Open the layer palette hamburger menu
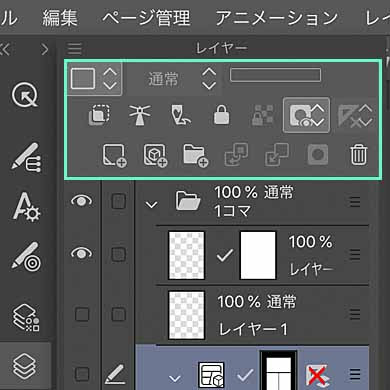390x390 pixels. (74, 49)
